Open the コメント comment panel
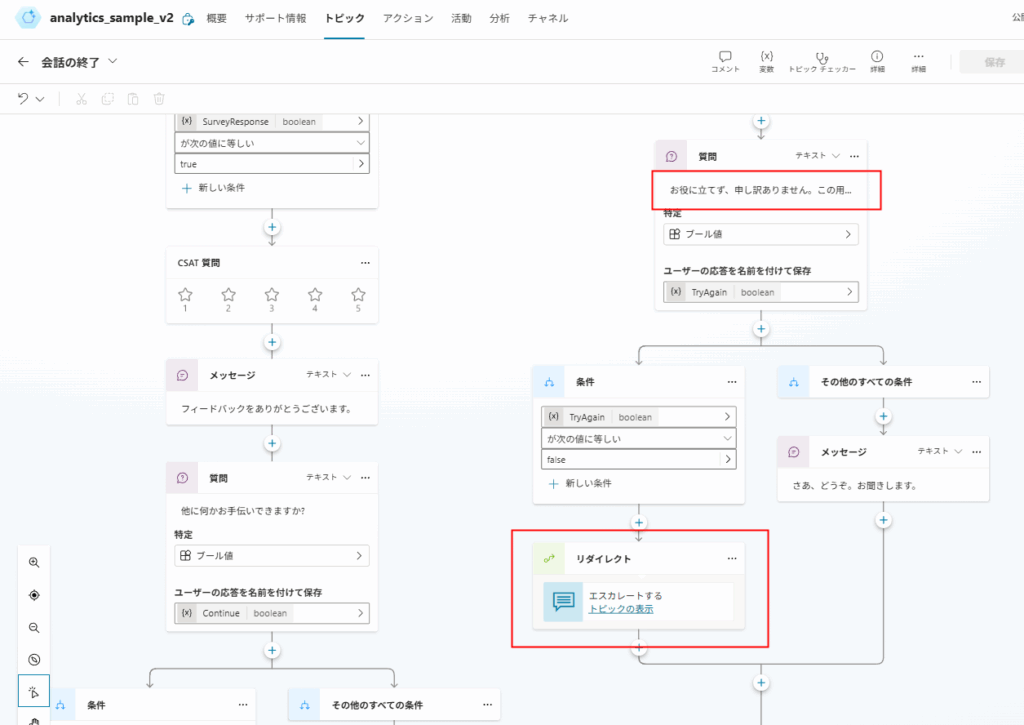This screenshot has height=725, width=1024. pyautogui.click(x=725, y=61)
